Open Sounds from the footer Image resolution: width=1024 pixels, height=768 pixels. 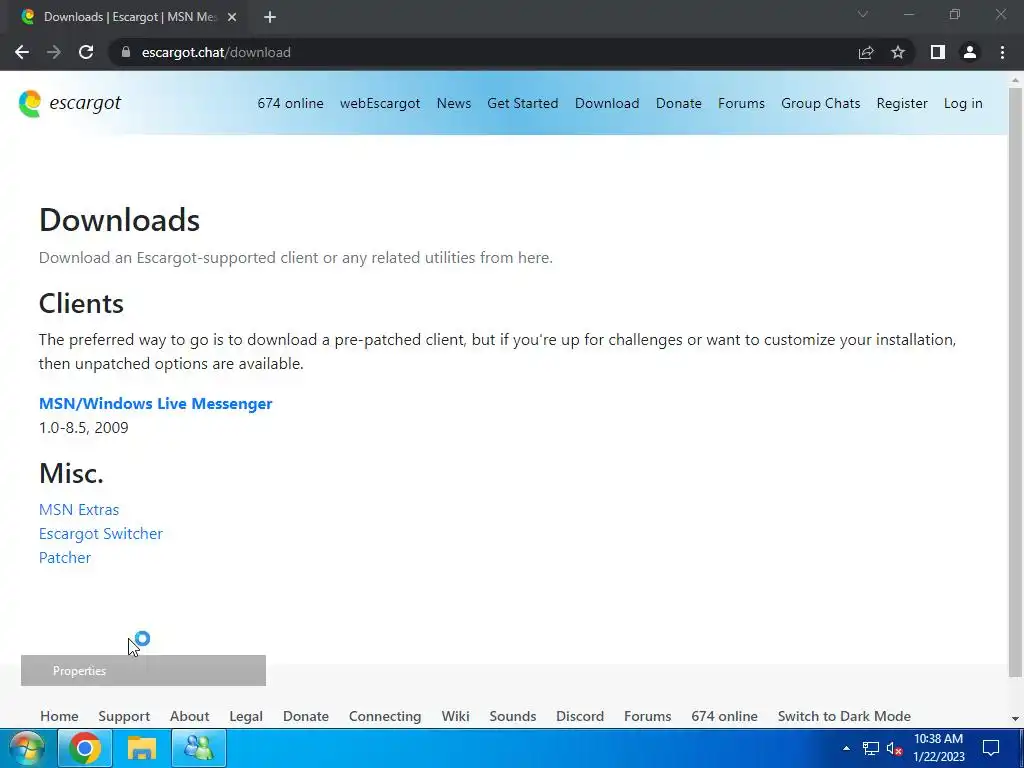513,716
